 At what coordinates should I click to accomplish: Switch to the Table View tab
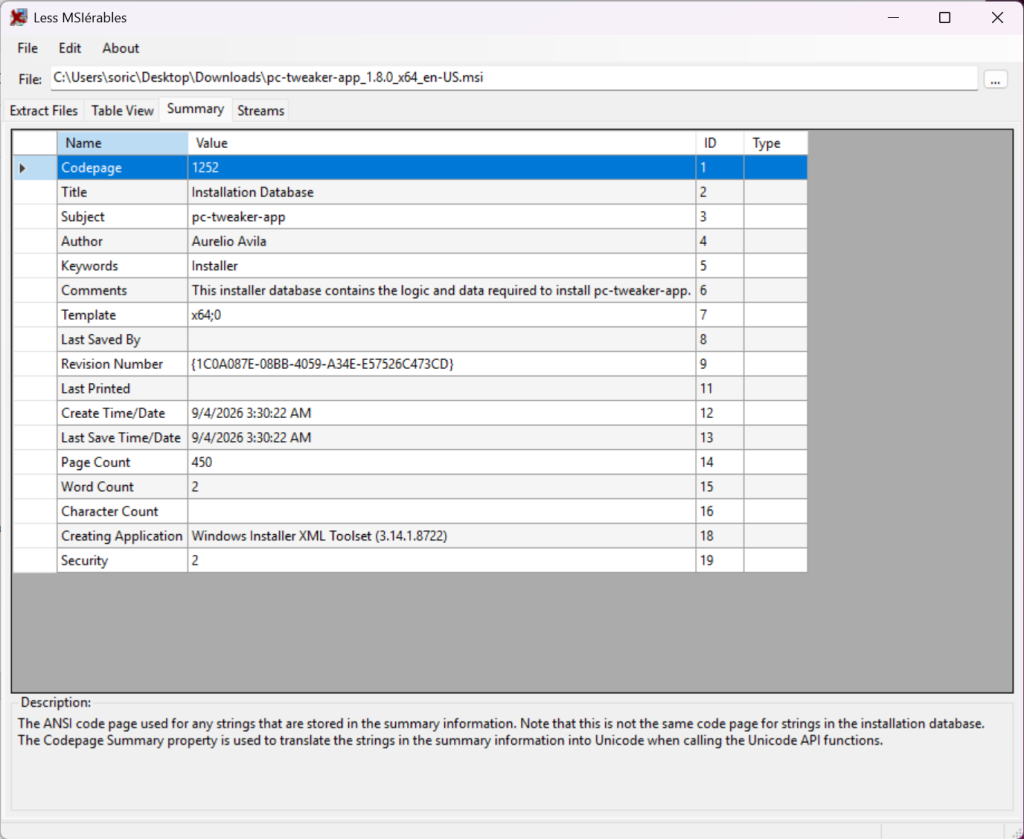pyautogui.click(x=123, y=110)
